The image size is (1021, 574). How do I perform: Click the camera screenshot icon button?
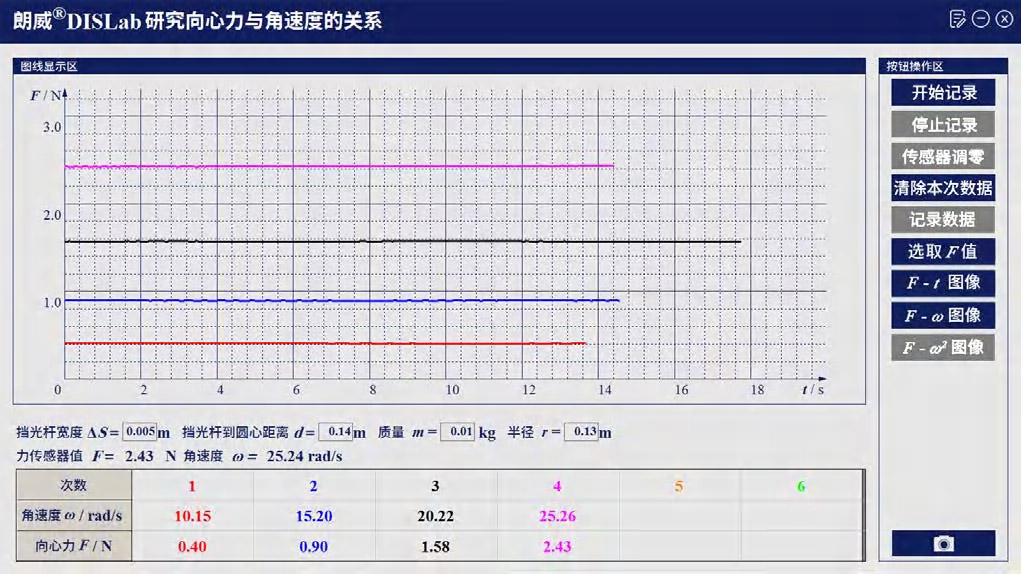943,543
